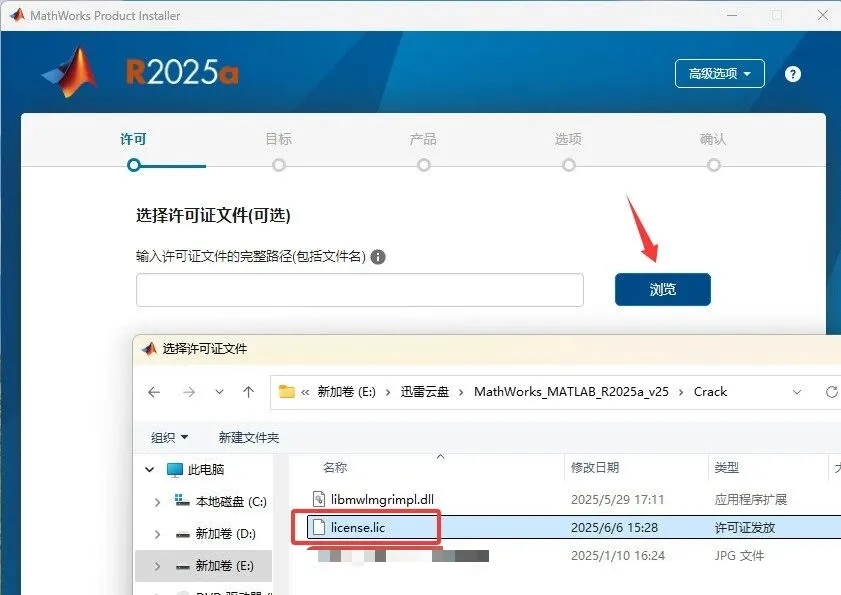Select 新加卷 (D:) drive

[x=225, y=534]
